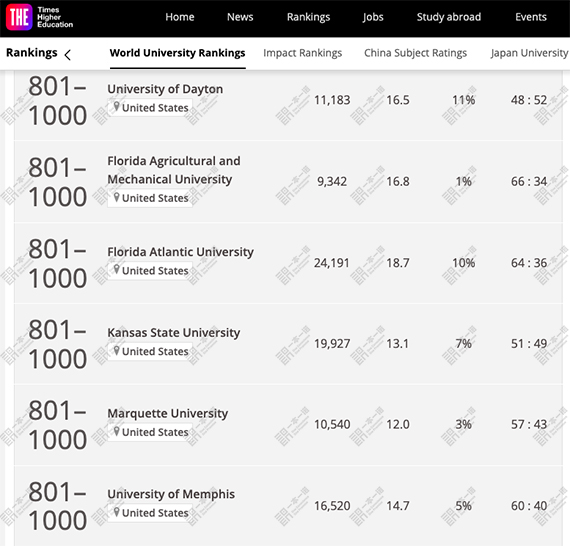The height and width of the screenshot is (546, 570).
Task: Go to the Jobs section
Action: pos(373,17)
